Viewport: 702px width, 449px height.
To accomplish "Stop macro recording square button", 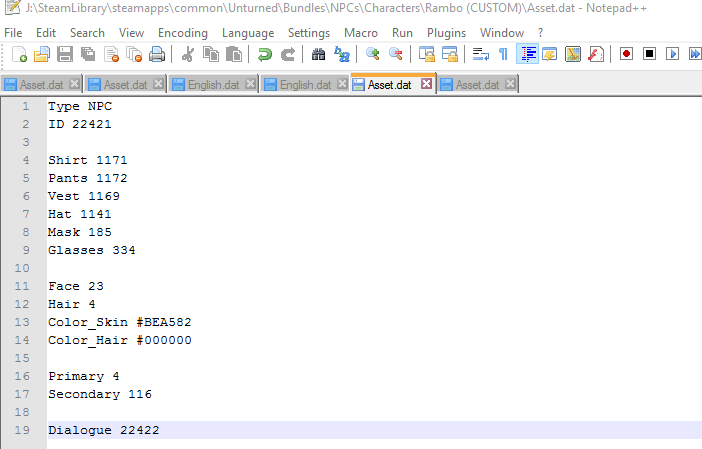I will (x=649, y=54).
